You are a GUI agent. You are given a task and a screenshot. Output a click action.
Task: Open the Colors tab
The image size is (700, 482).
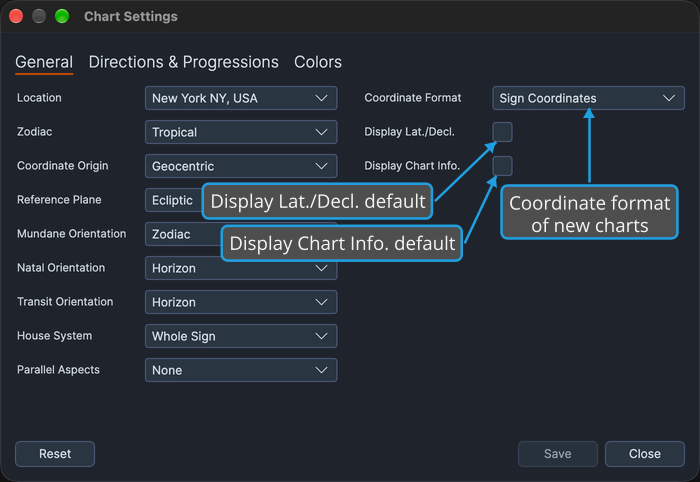pos(318,62)
